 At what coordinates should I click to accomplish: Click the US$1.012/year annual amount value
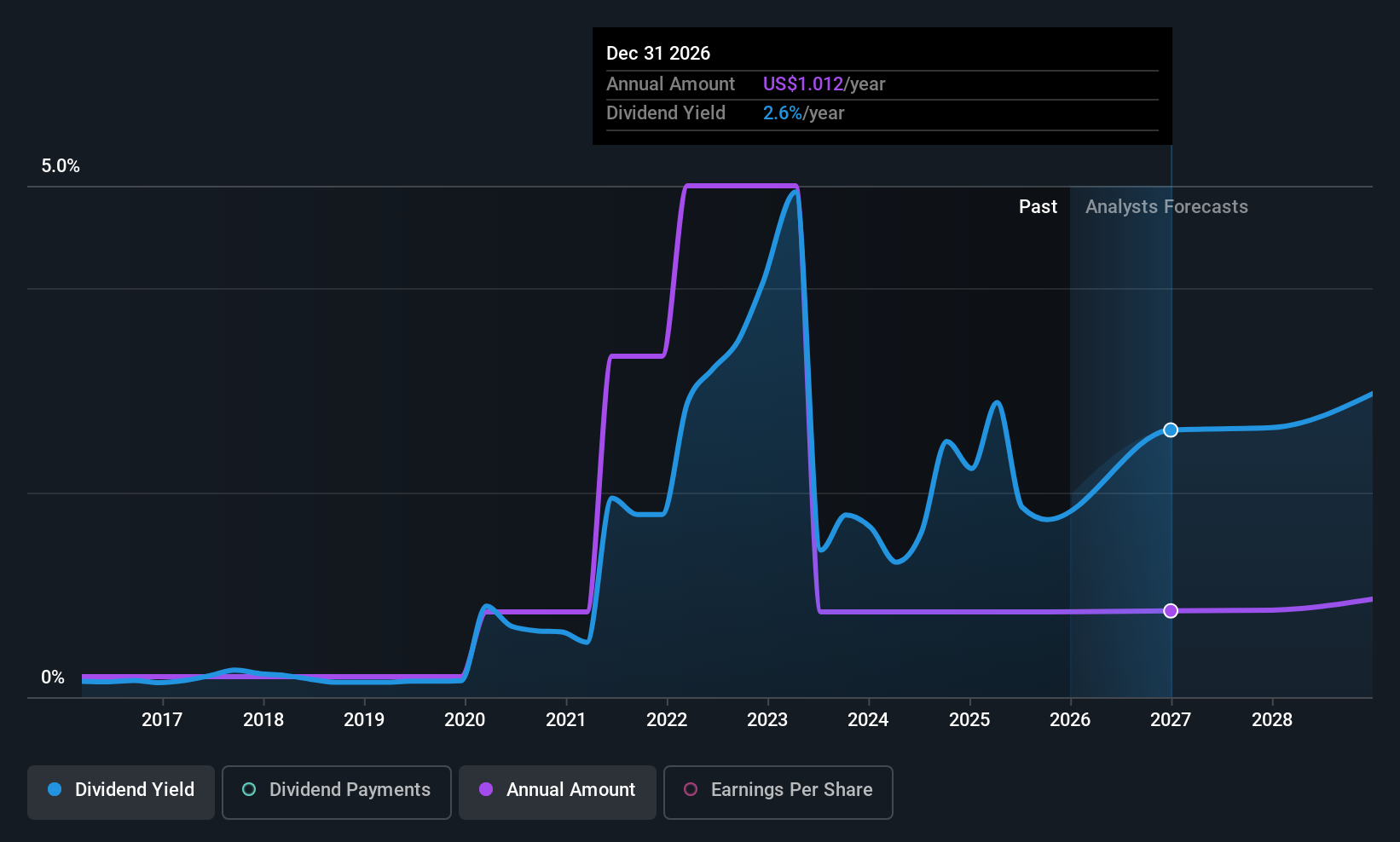click(x=824, y=84)
